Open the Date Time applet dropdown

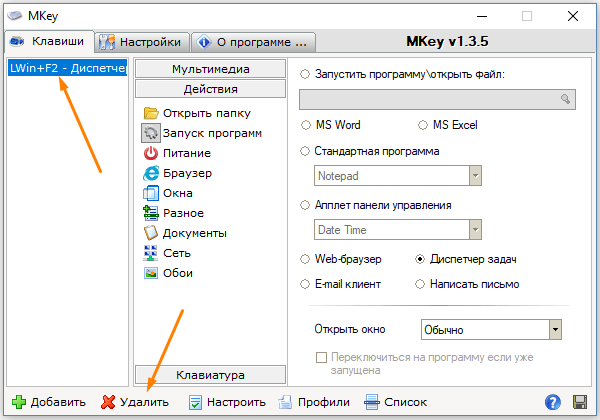point(475,230)
